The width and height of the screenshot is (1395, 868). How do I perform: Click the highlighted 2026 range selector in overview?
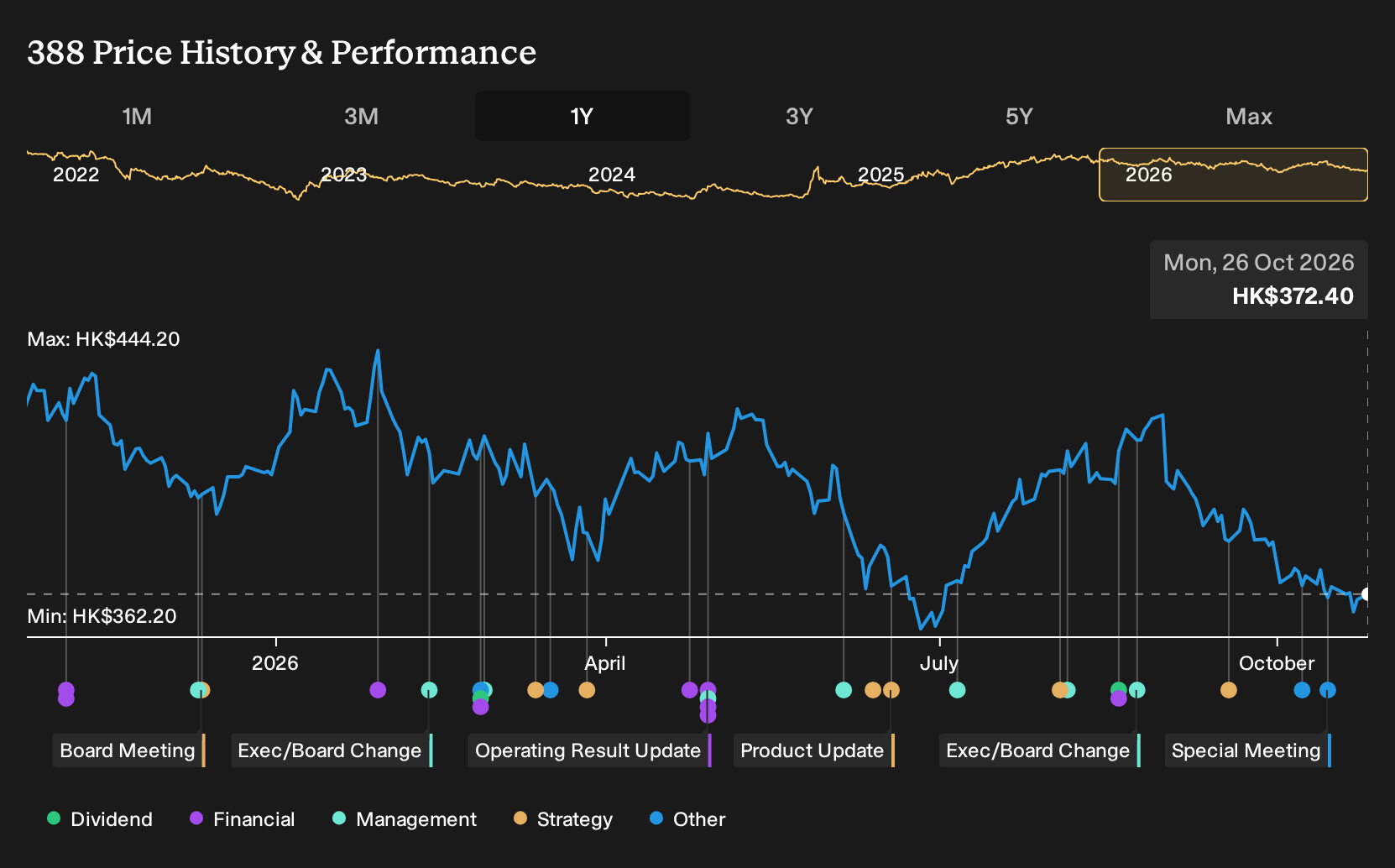1233,175
